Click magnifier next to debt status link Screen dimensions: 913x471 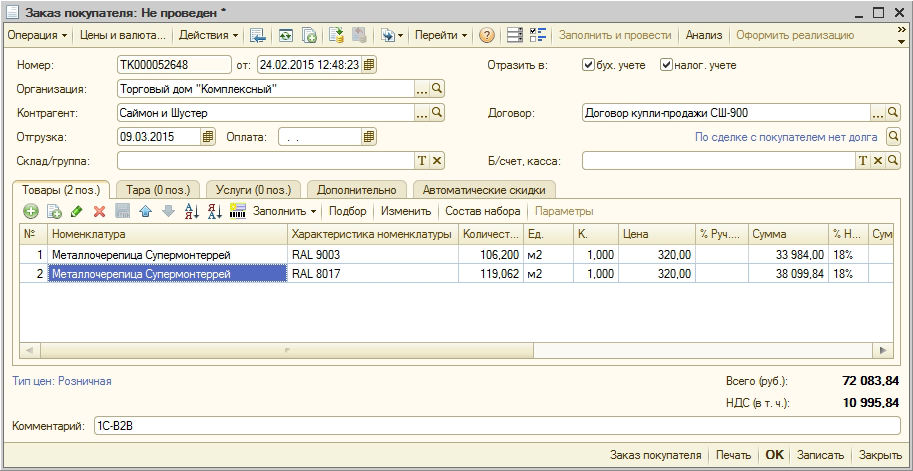[x=893, y=137]
